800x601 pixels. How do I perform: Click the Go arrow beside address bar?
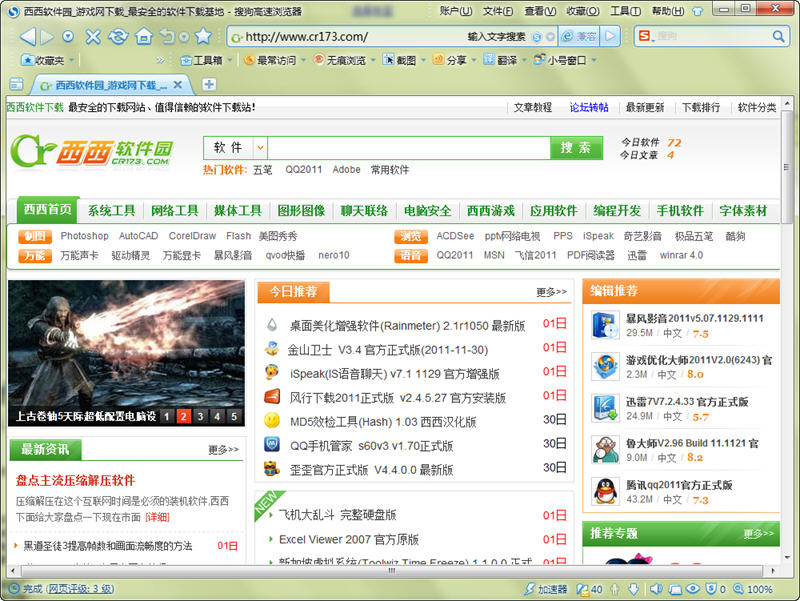click(x=610, y=36)
